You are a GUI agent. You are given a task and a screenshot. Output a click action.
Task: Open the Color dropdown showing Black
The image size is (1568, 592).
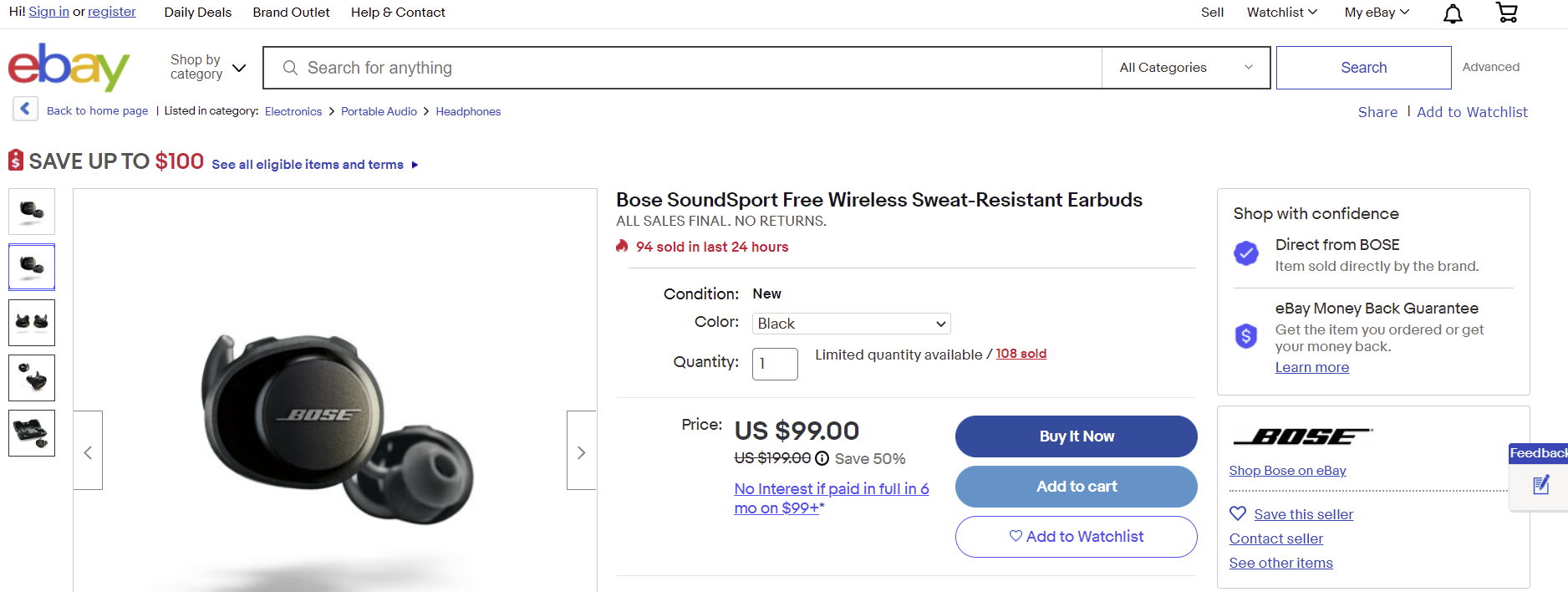pyautogui.click(x=852, y=324)
